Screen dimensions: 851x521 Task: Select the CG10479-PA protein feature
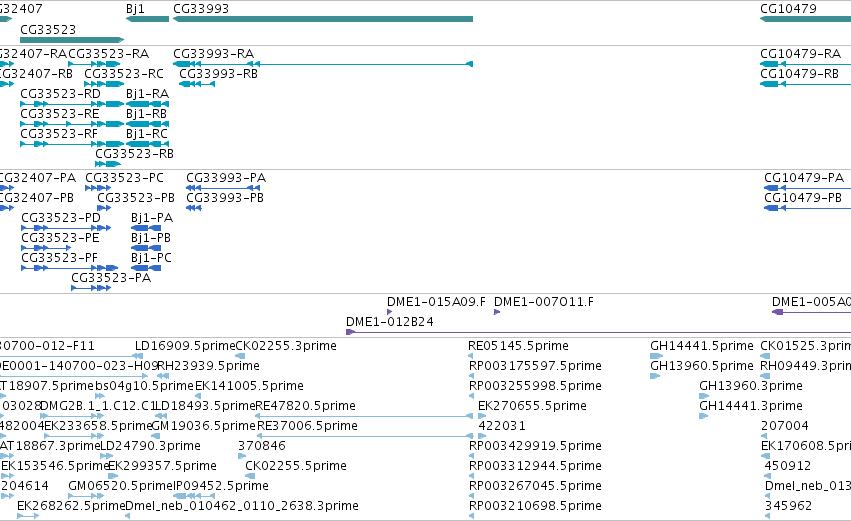click(x=808, y=188)
